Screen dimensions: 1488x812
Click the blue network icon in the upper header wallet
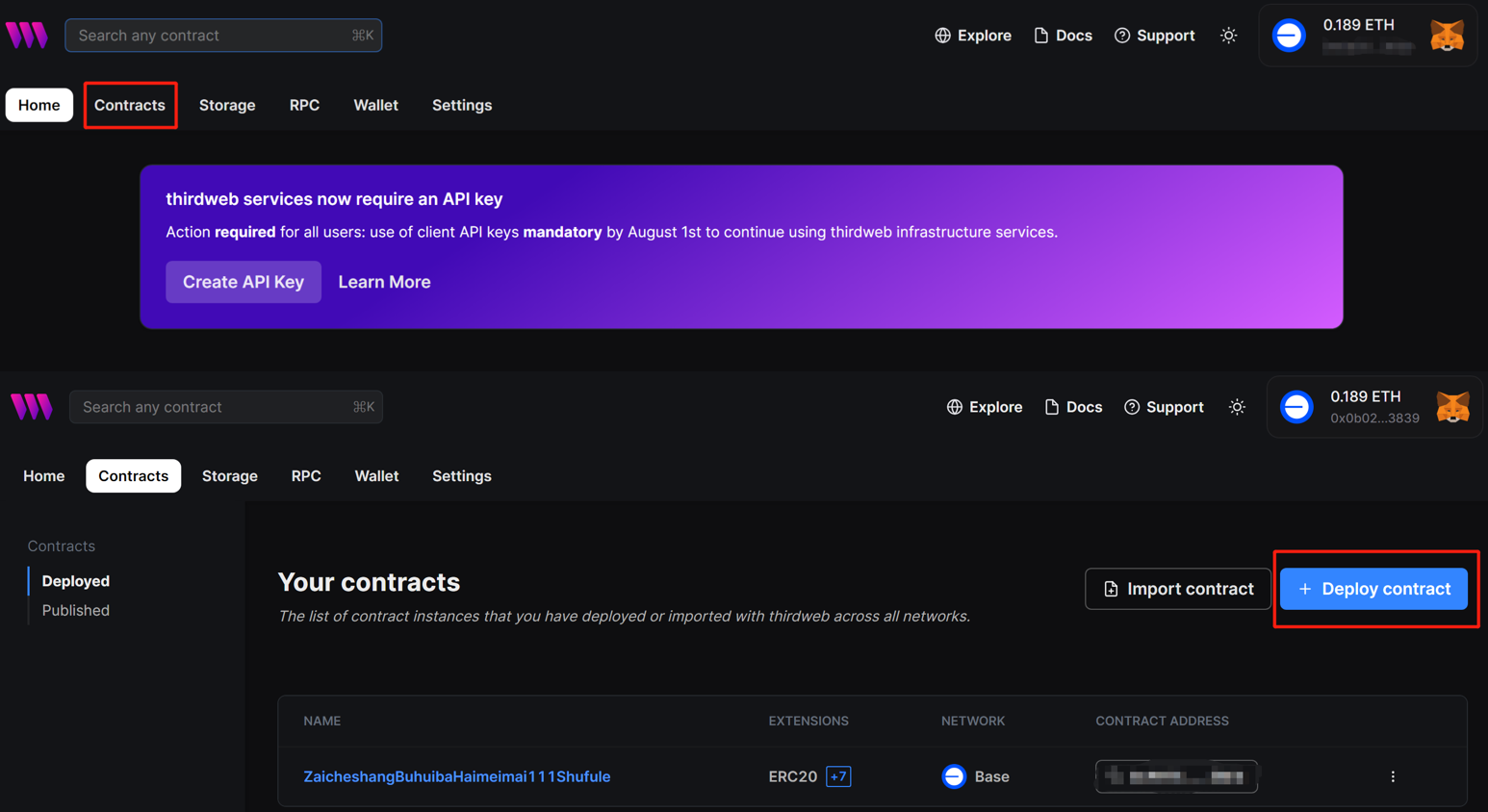tap(1289, 36)
